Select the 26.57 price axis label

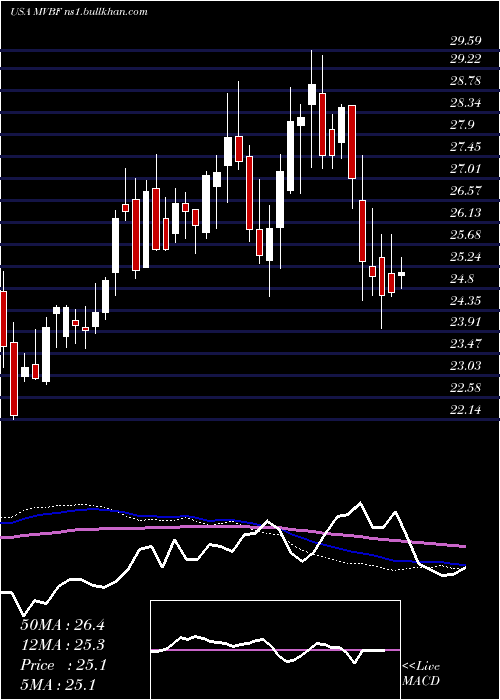466,191
